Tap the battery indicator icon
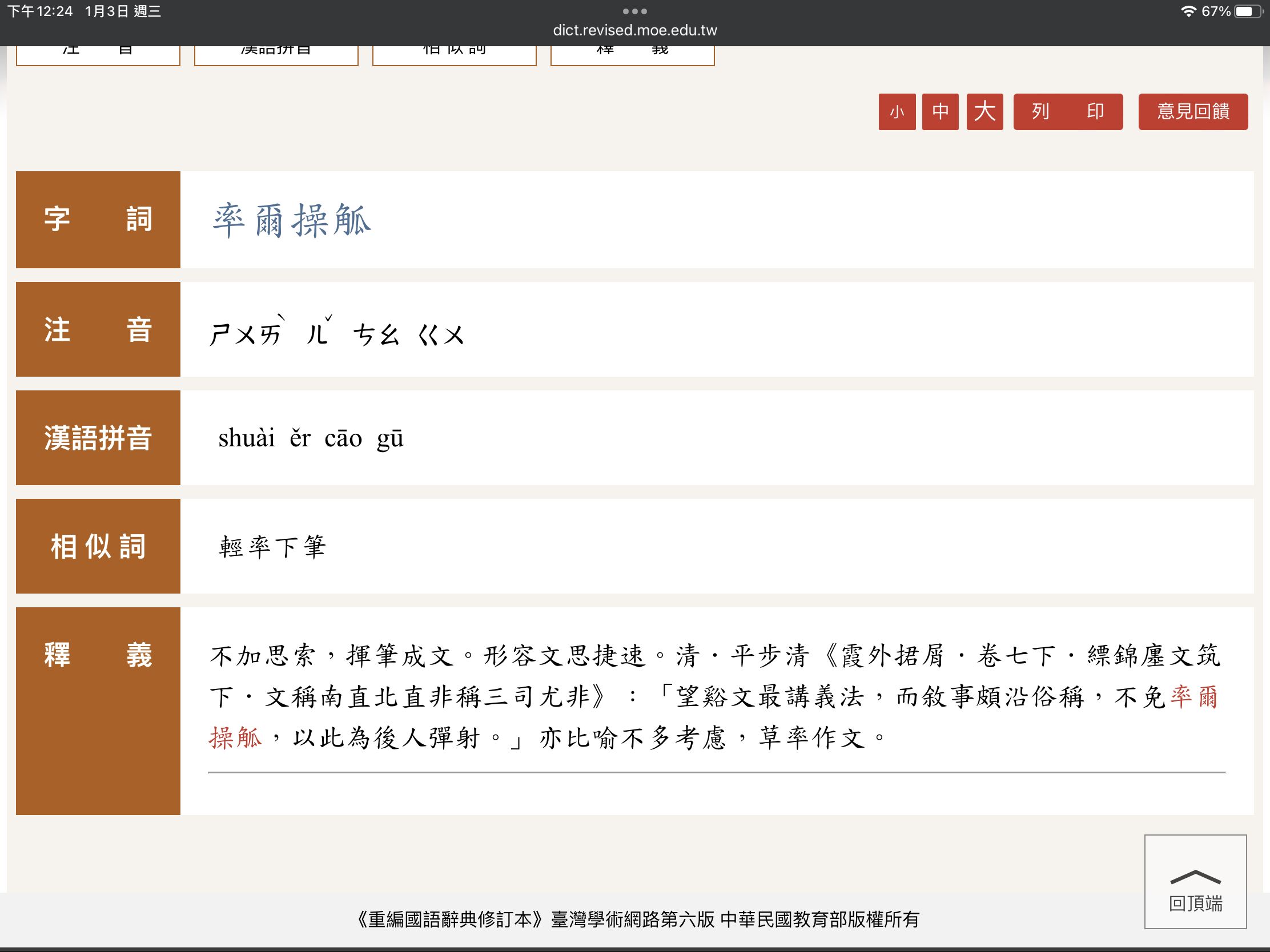 tap(1248, 11)
